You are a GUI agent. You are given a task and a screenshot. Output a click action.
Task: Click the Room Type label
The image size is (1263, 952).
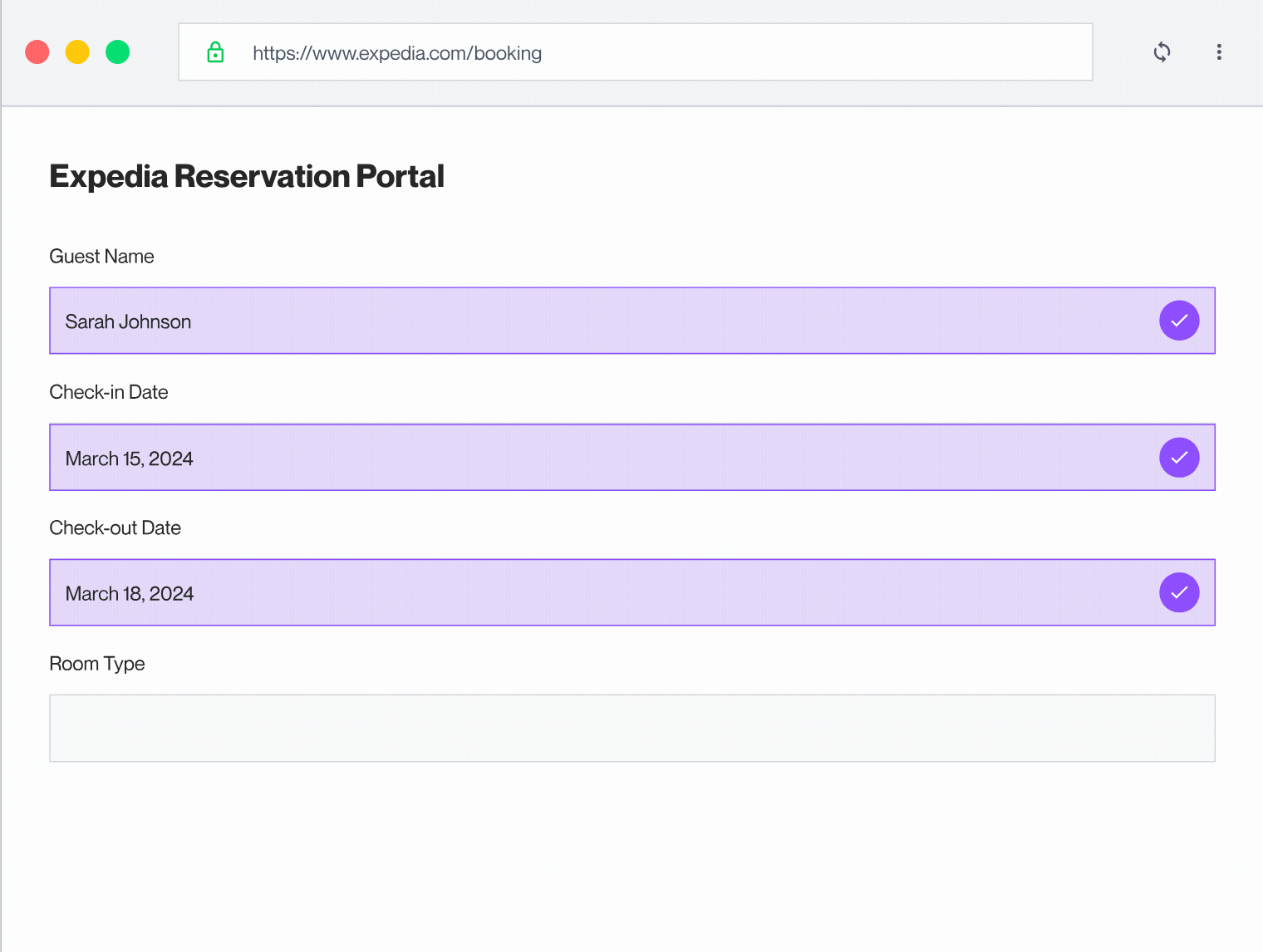pos(97,664)
